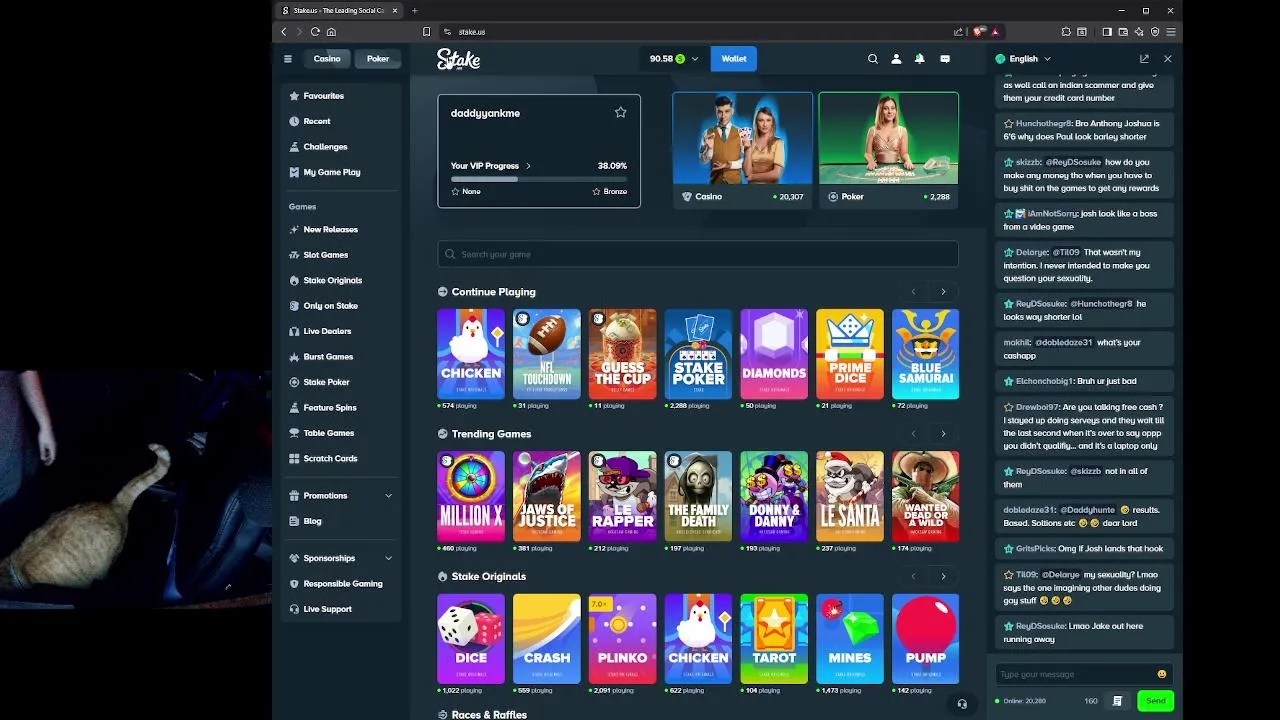
Task: Switch to the Poker tab
Action: click(378, 59)
